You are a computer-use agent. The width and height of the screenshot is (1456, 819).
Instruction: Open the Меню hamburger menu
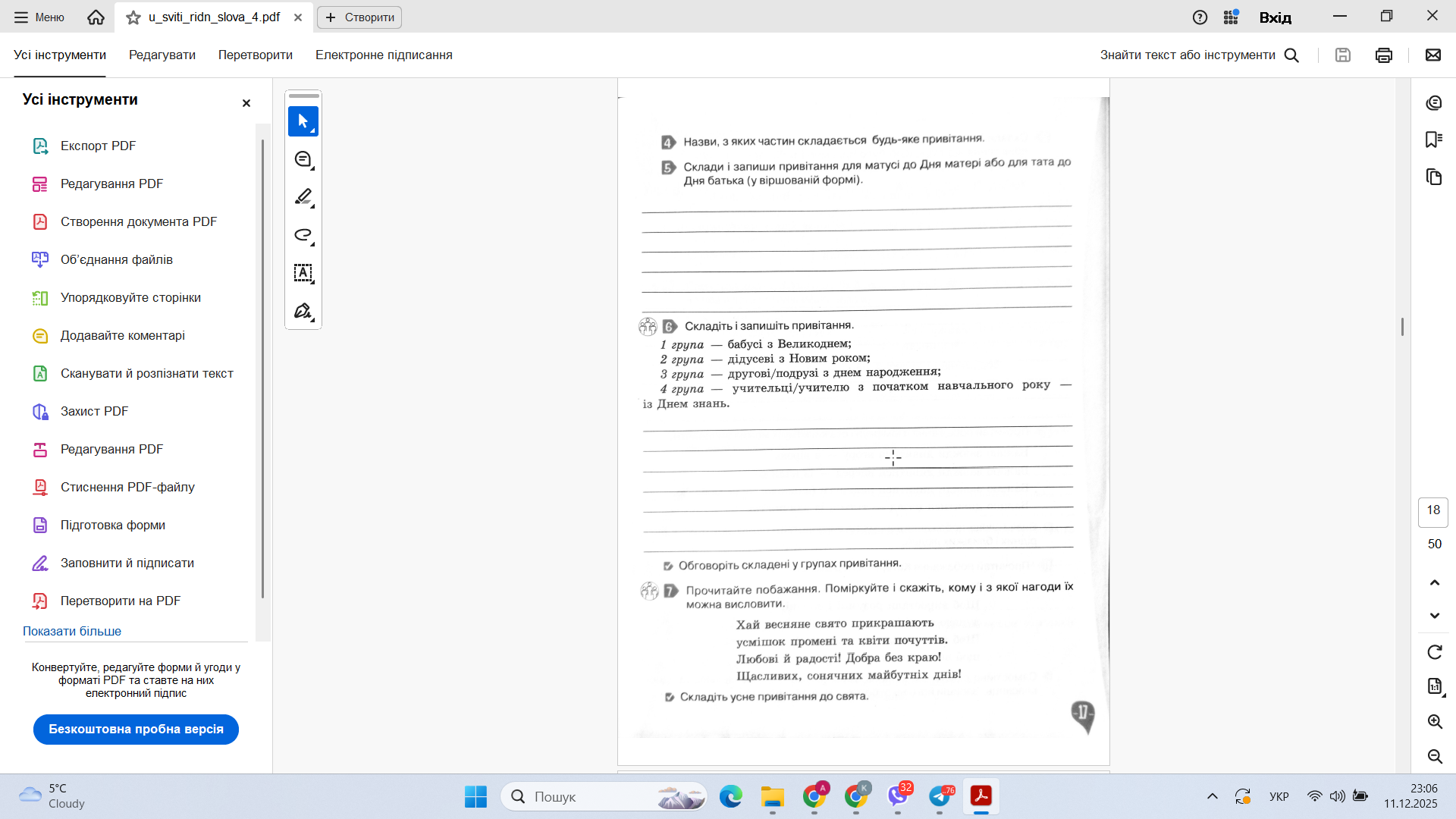point(39,17)
